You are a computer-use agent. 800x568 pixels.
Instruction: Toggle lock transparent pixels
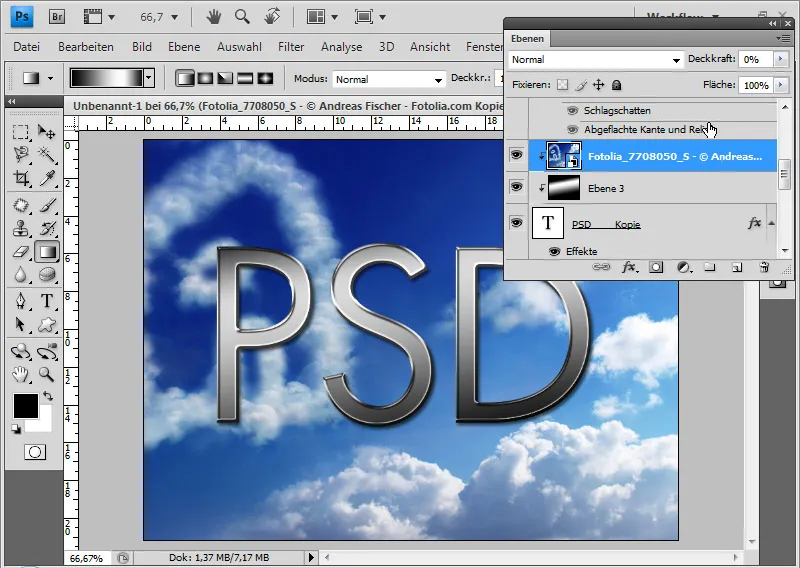(562, 85)
